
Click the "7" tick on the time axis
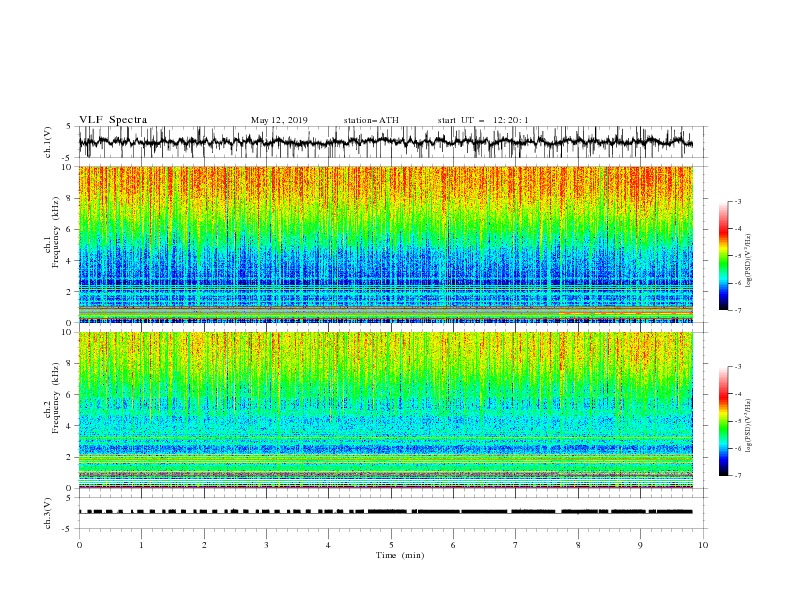click(x=516, y=545)
